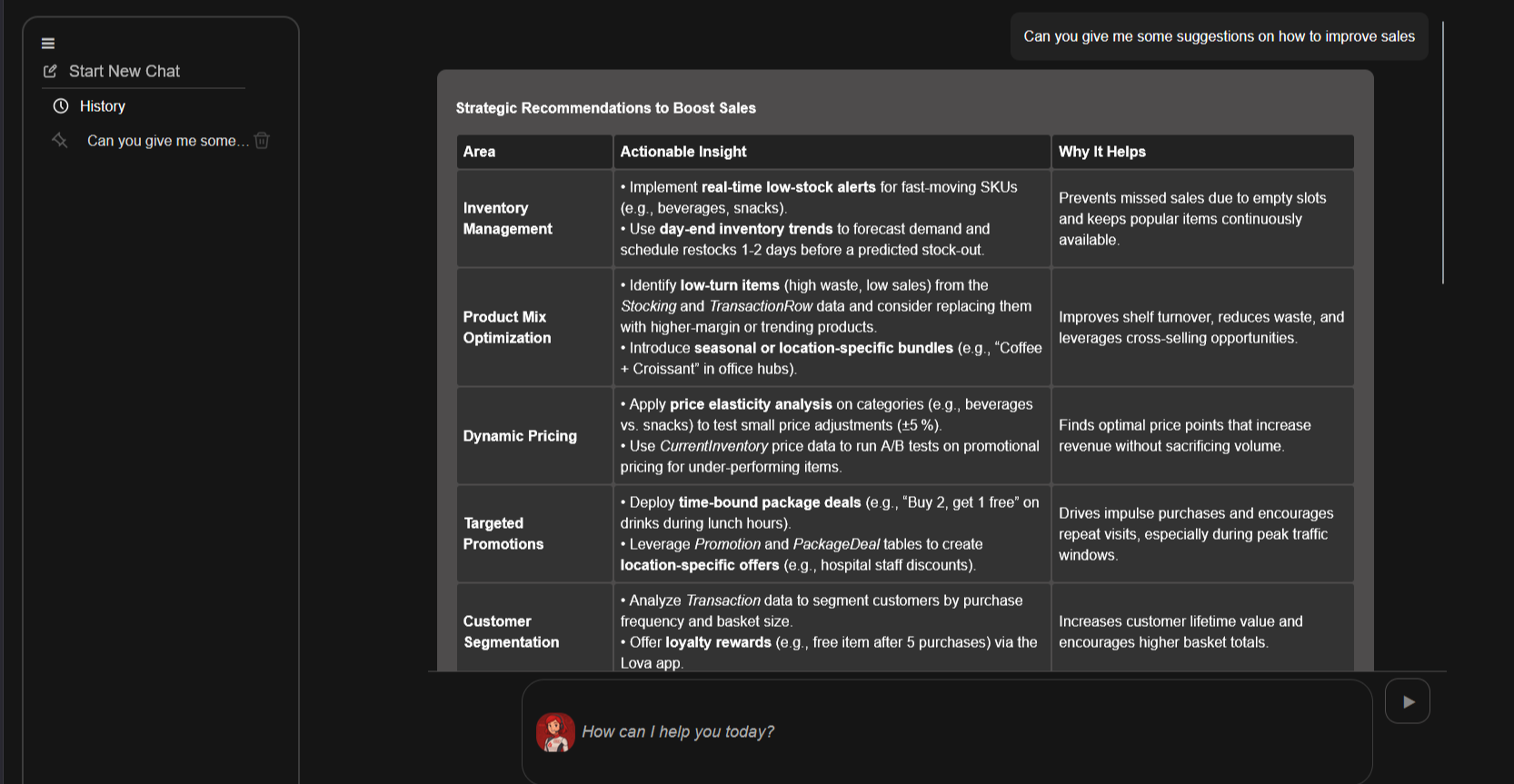The image size is (1514, 784).
Task: Click the 'Actionable Insight' column header
Action: coord(832,152)
